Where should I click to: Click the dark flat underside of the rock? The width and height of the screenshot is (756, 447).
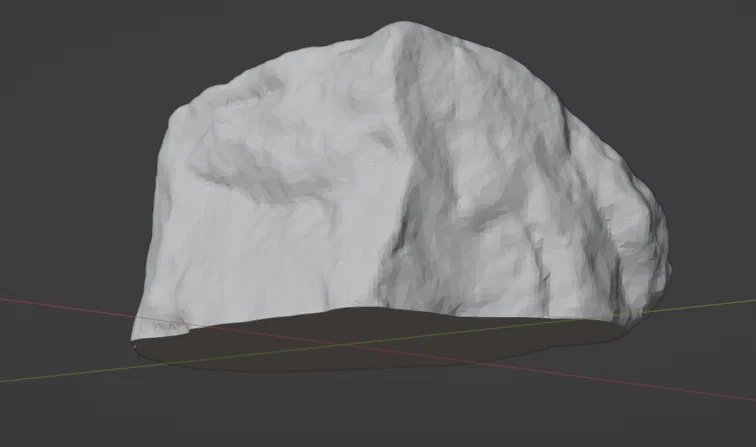point(381,340)
